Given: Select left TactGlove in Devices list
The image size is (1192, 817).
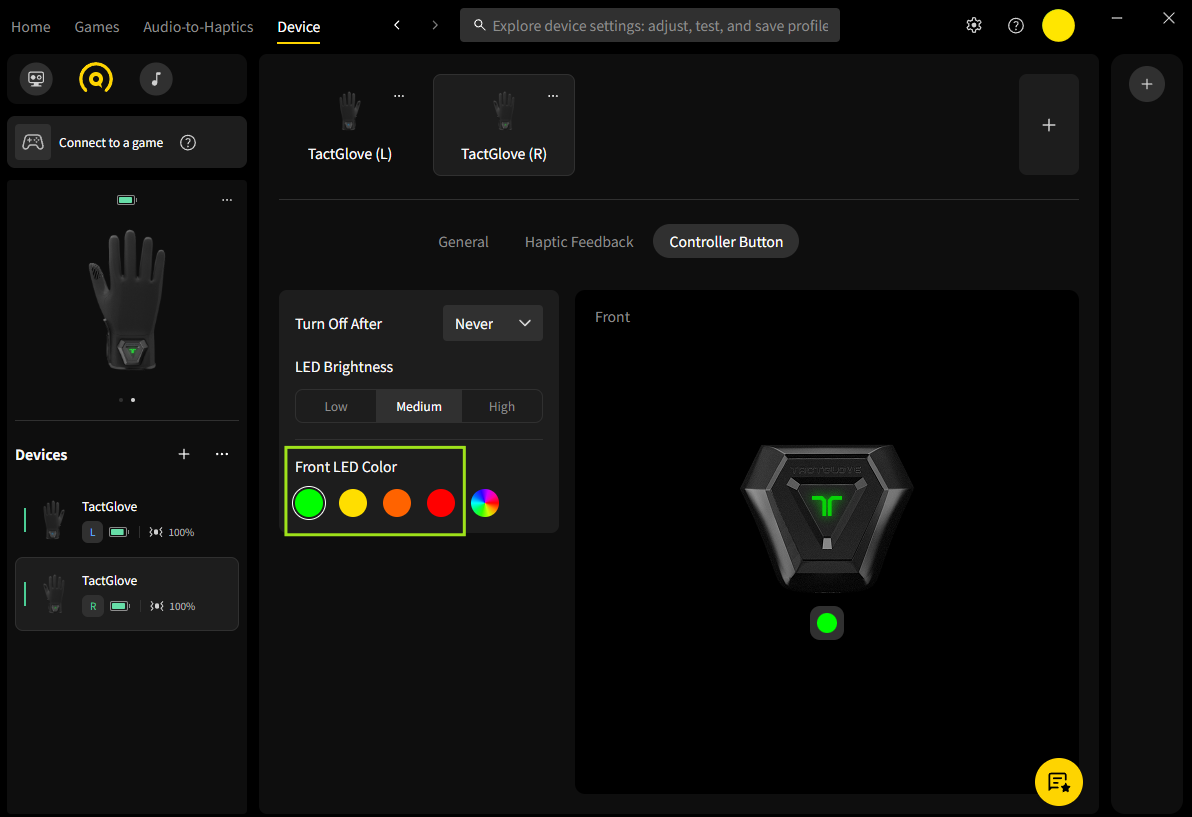Looking at the screenshot, I should click(127, 519).
